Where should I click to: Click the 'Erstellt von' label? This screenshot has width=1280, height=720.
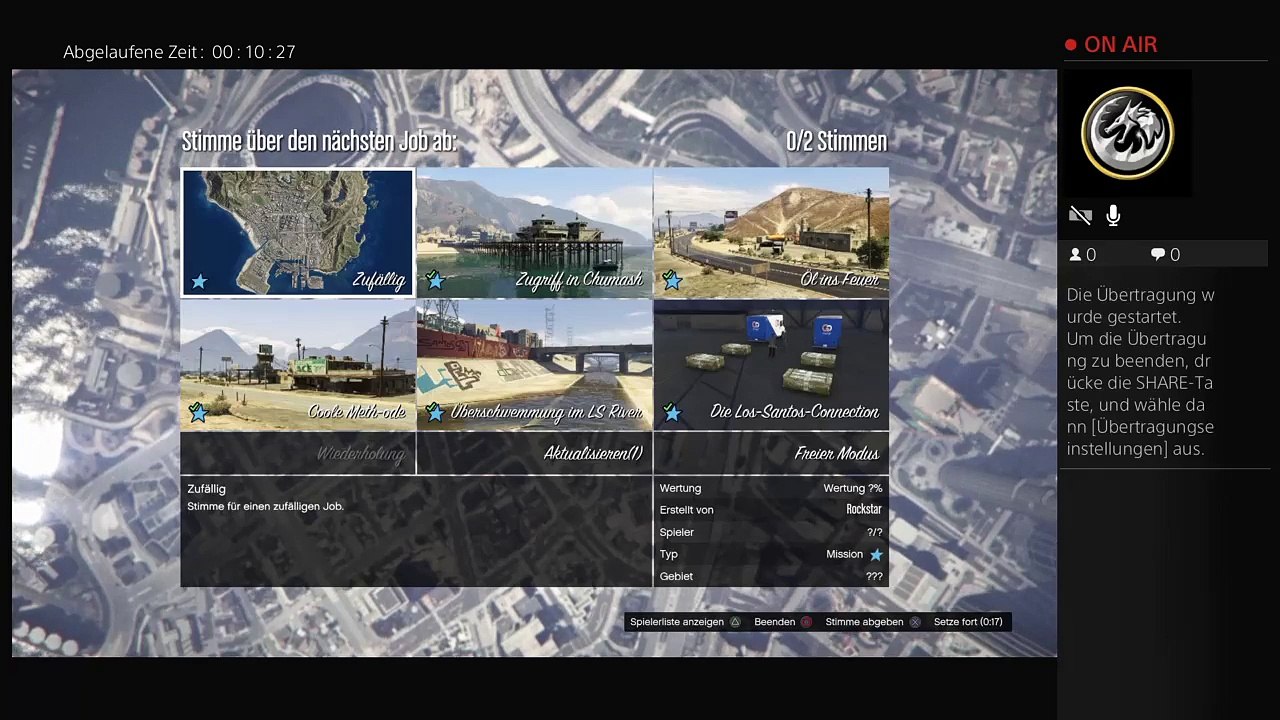686,510
